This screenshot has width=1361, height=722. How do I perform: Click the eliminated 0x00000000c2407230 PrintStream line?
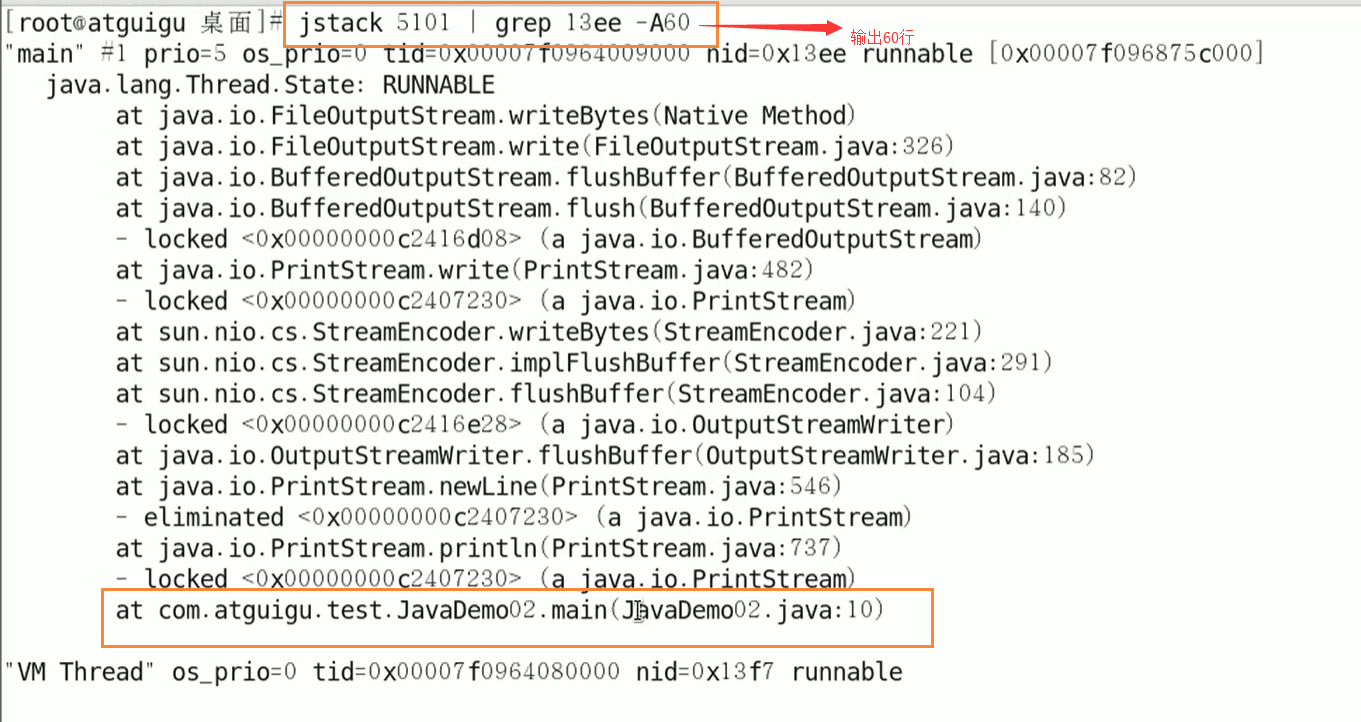pos(514,518)
